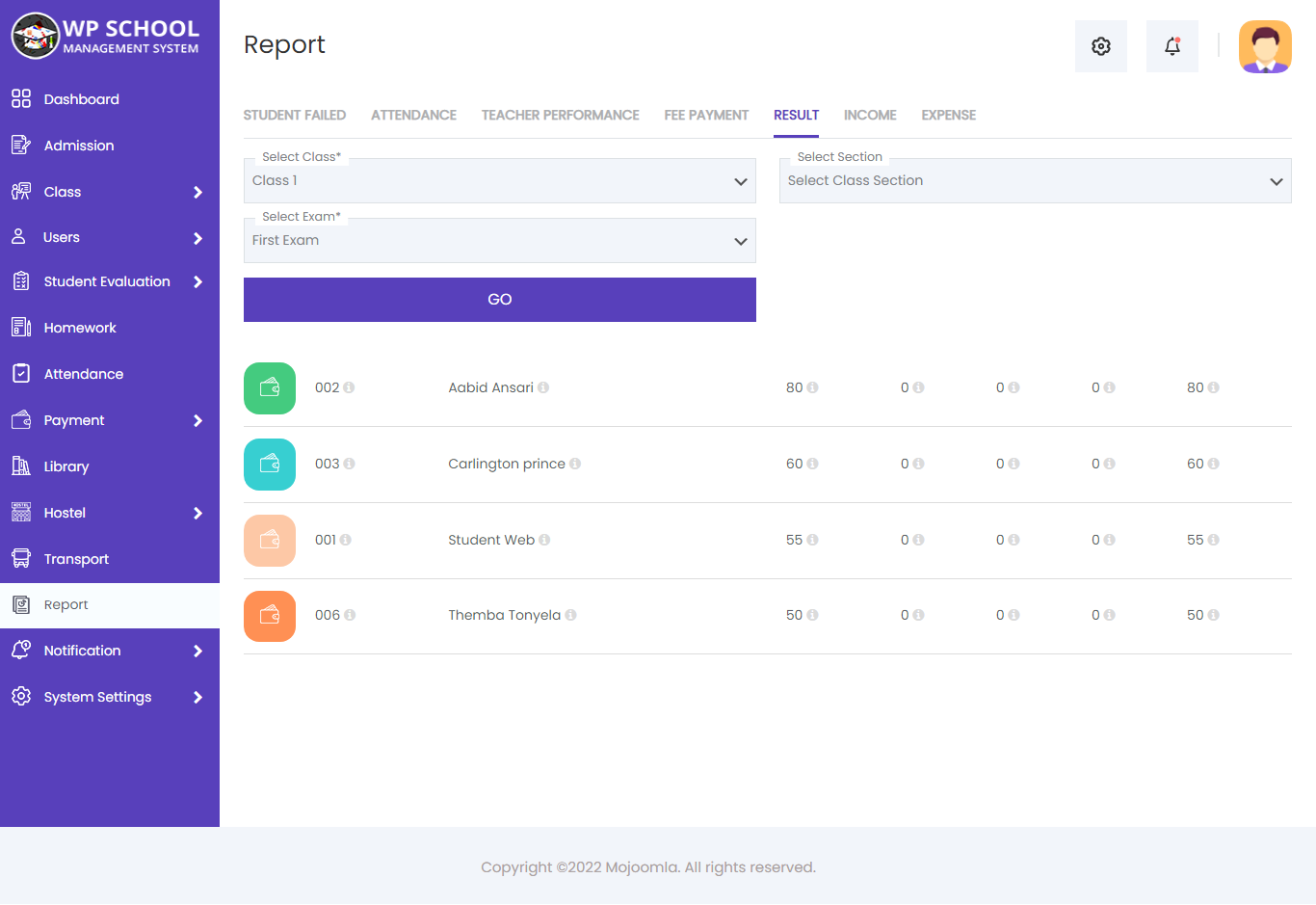Click the info icon beside Aabid Ansari's name
Image resolution: width=1316 pixels, height=905 pixels.
(x=543, y=387)
